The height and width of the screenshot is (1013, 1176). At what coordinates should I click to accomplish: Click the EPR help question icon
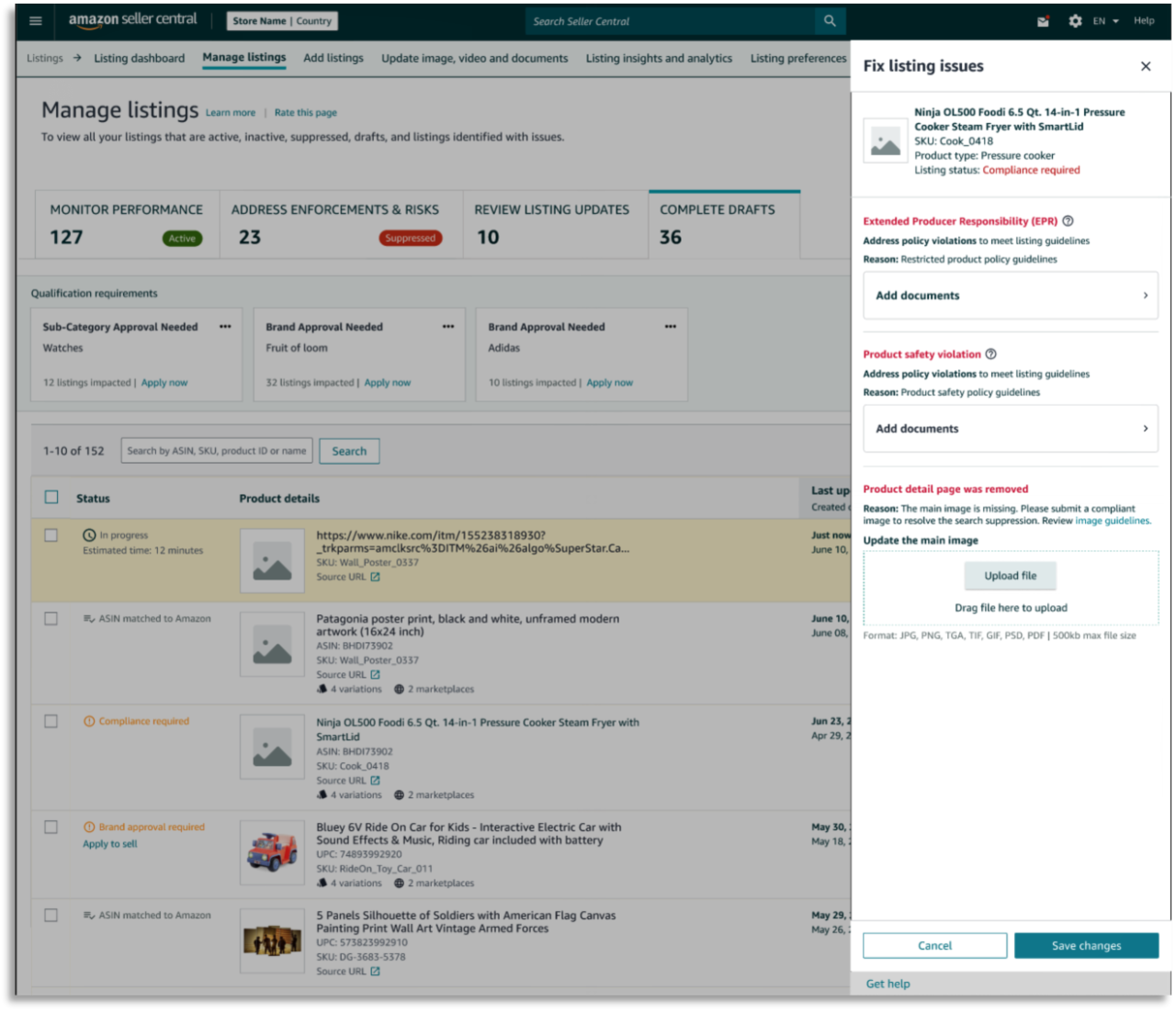1068,221
